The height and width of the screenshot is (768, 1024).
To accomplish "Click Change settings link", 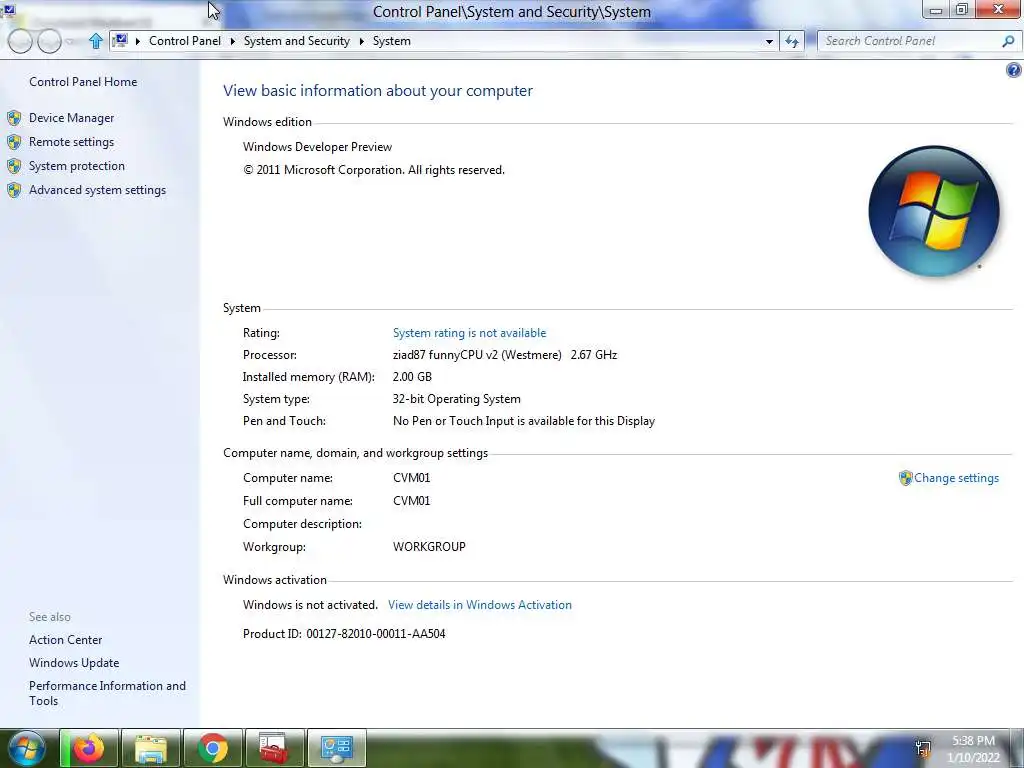I will click(x=956, y=478).
